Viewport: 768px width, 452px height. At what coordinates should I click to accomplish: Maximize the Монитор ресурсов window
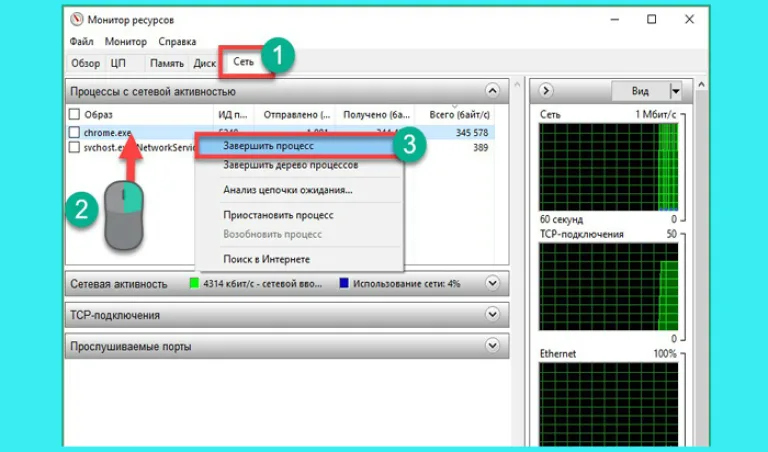point(651,20)
